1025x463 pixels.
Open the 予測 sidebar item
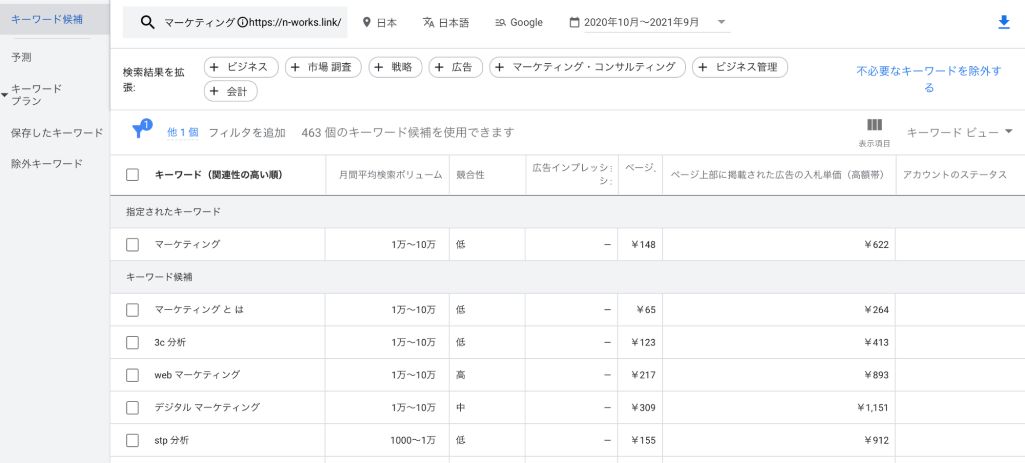tap(21, 57)
